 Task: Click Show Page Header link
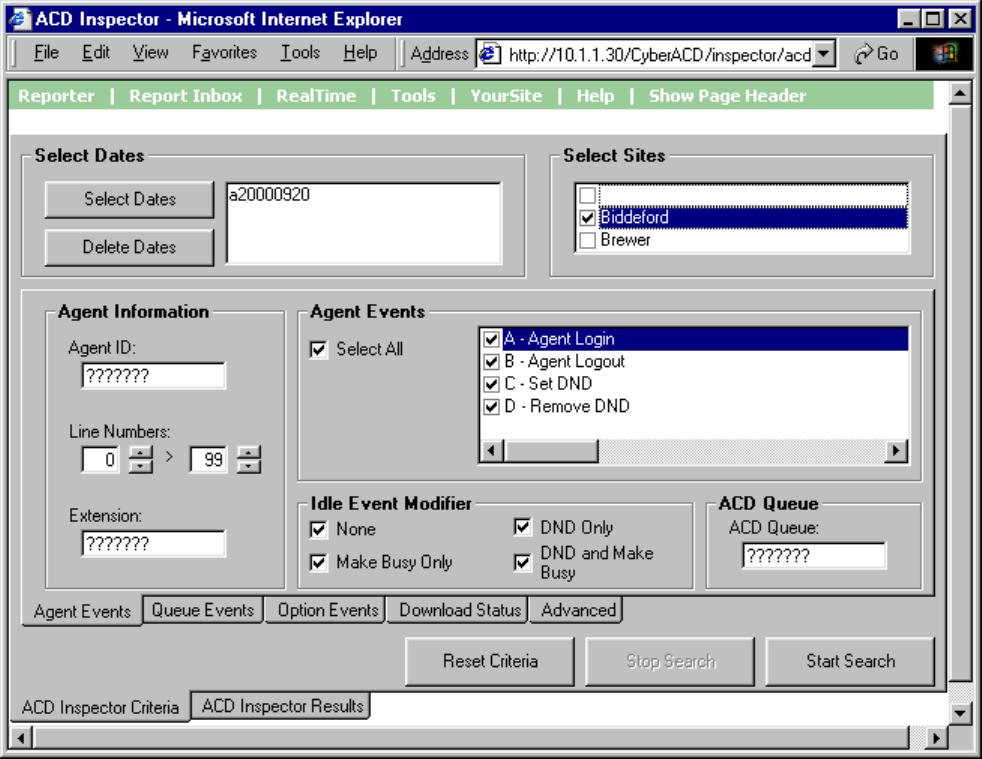click(x=727, y=96)
